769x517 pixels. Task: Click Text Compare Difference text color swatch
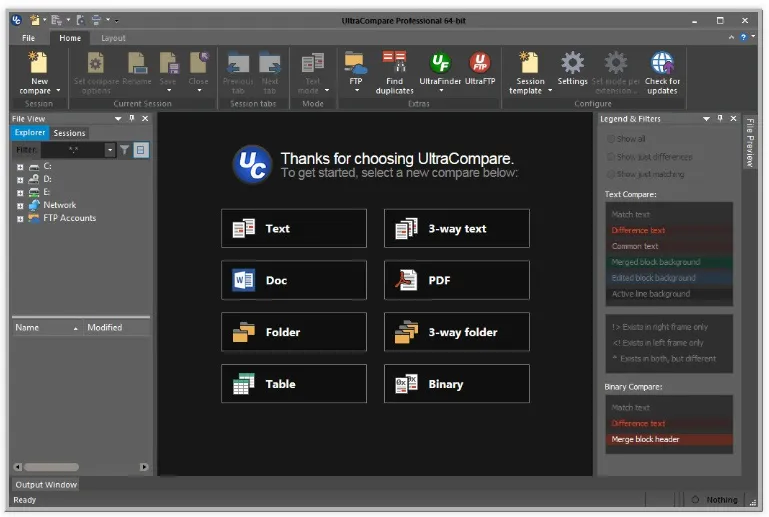tap(669, 230)
